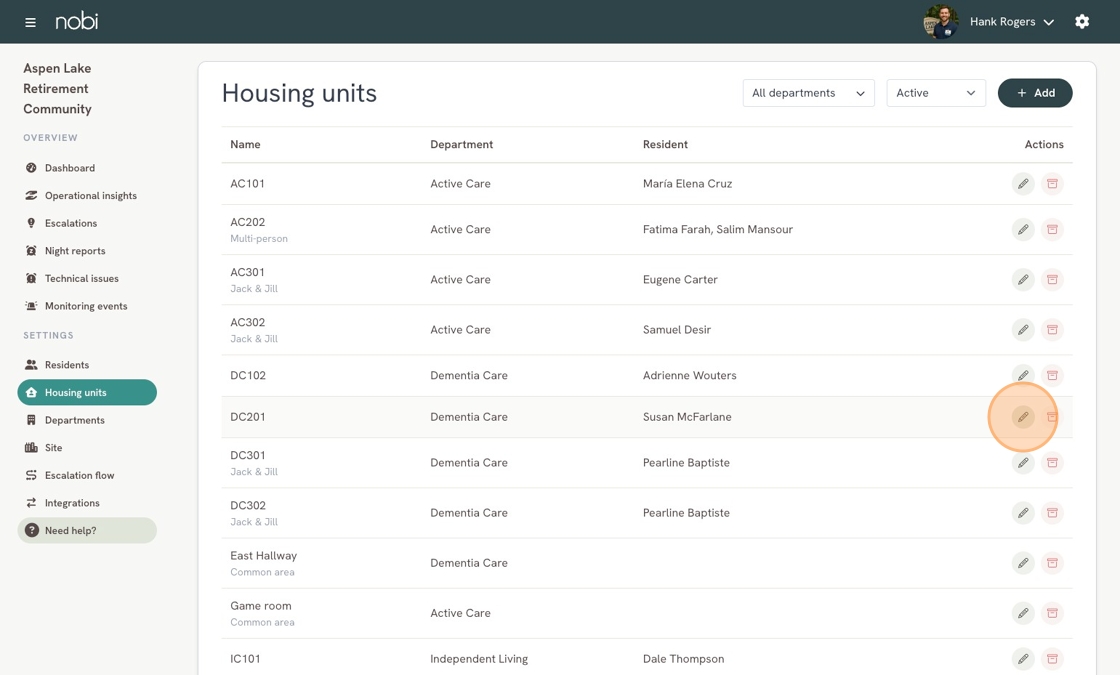Image resolution: width=1120 pixels, height=675 pixels.
Task: Edit the AC302 housing unit
Action: 1023,330
